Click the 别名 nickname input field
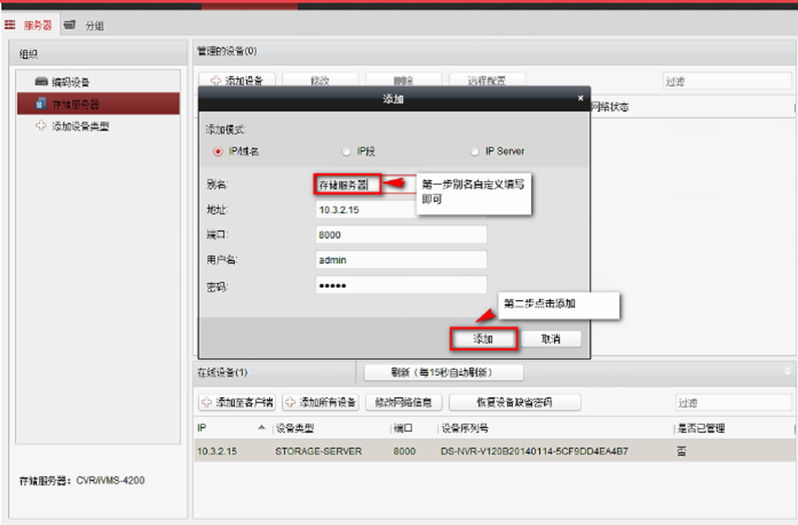 point(347,185)
